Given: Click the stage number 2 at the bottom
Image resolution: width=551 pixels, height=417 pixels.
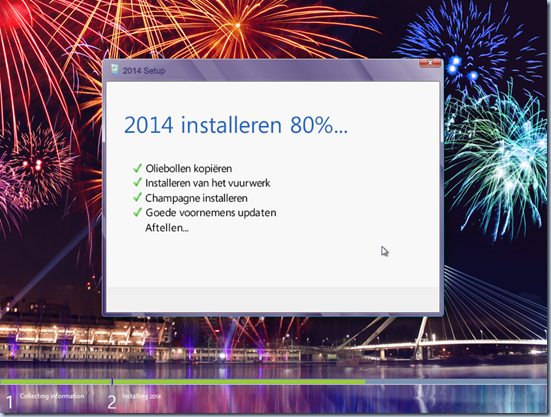Looking at the screenshot, I should coord(112,402).
